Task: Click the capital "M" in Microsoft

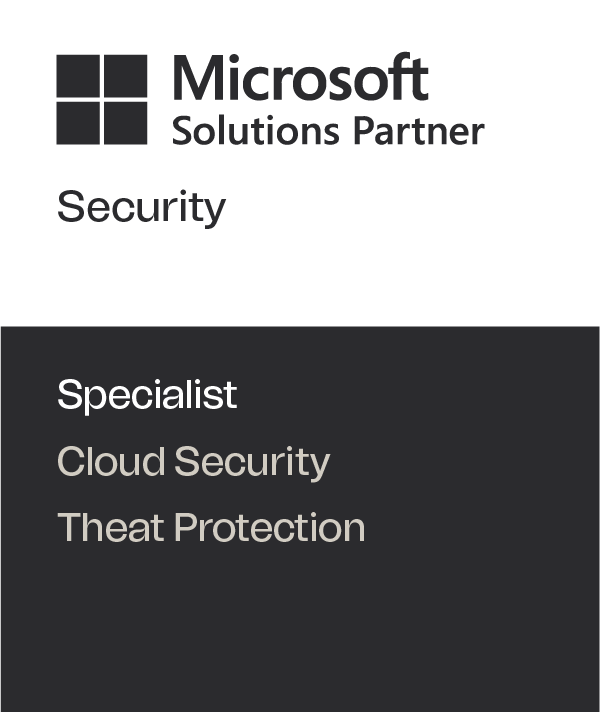Action: (196, 78)
